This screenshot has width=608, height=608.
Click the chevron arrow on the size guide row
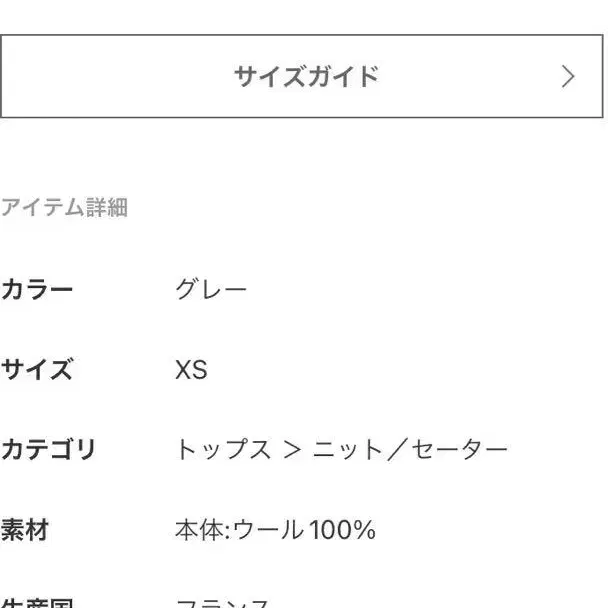pyautogui.click(x=568, y=77)
